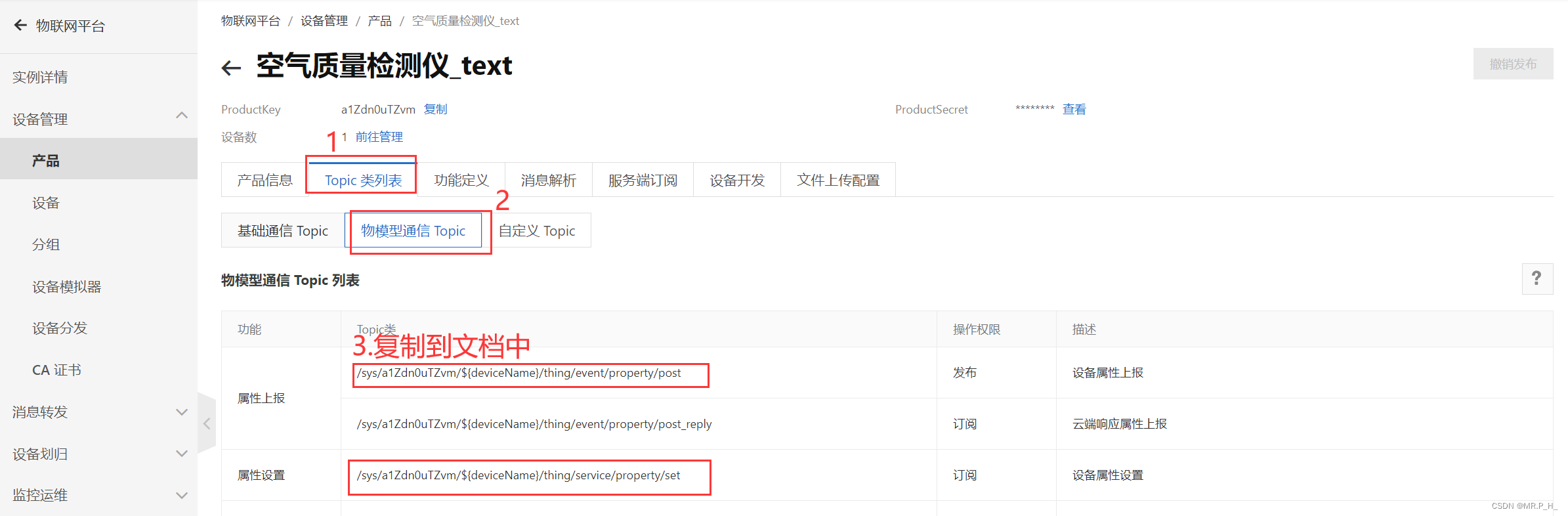Click the back arrow beside 空气质量检测仪_text heading

(231, 67)
